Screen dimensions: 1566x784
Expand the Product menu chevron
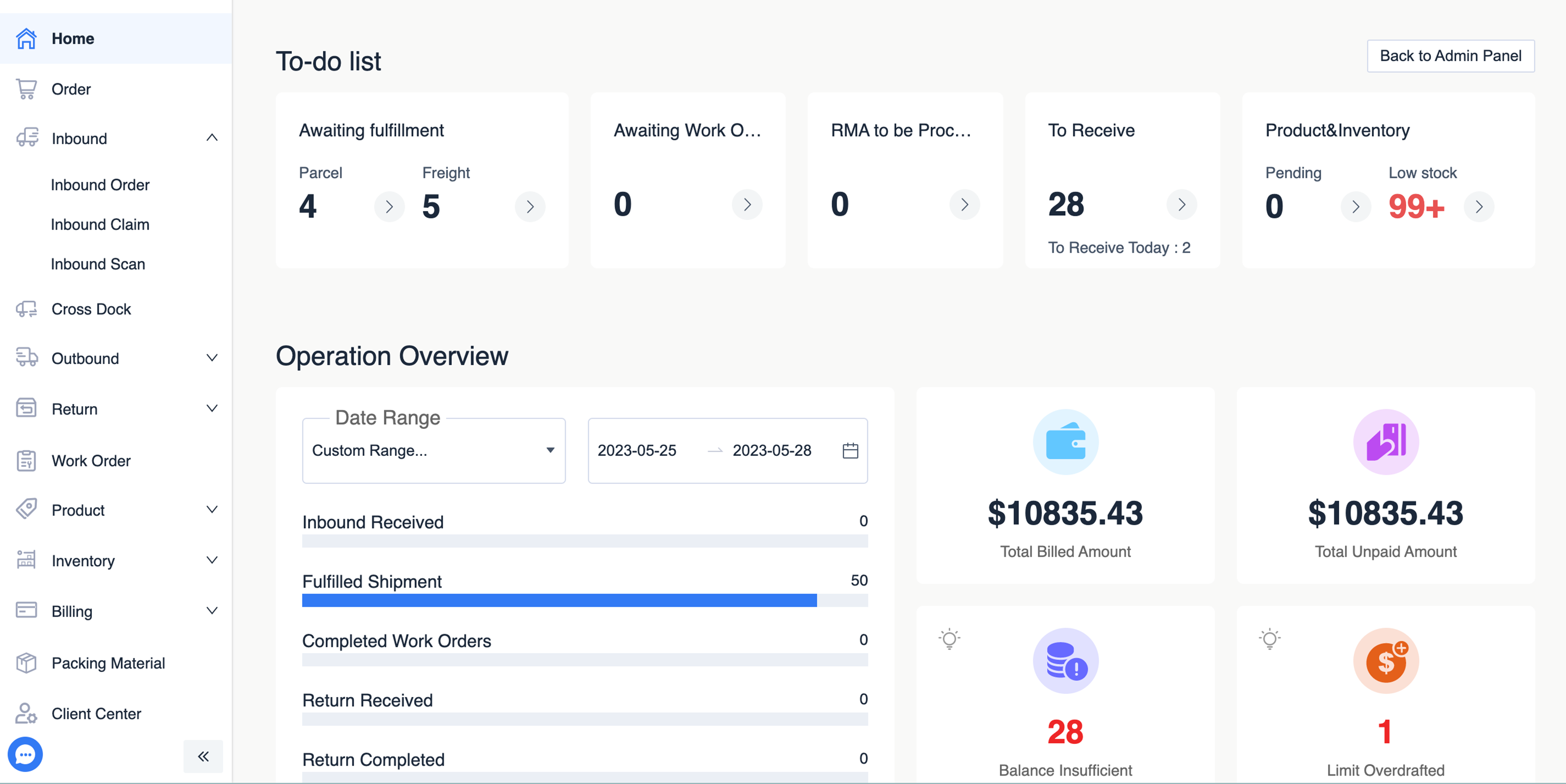pyautogui.click(x=212, y=509)
